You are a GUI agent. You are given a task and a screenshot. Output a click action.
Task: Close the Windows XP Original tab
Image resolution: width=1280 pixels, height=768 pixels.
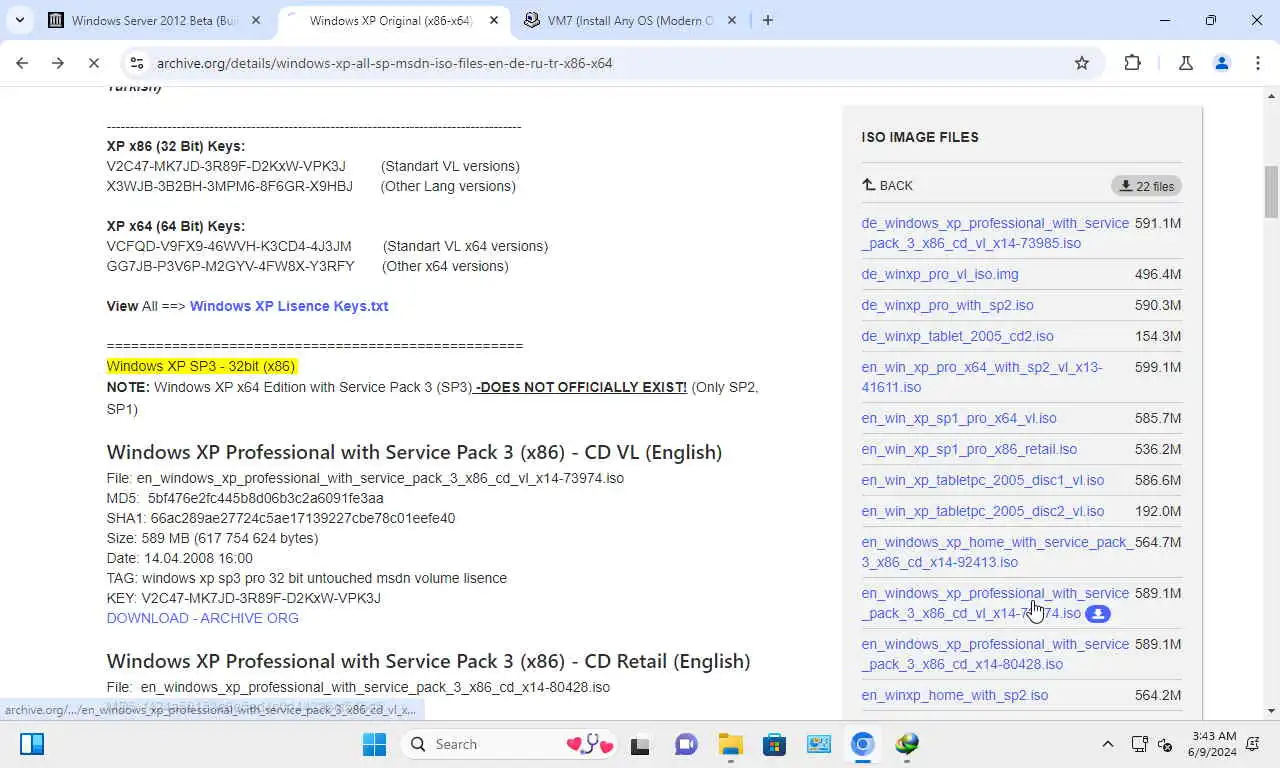493,20
